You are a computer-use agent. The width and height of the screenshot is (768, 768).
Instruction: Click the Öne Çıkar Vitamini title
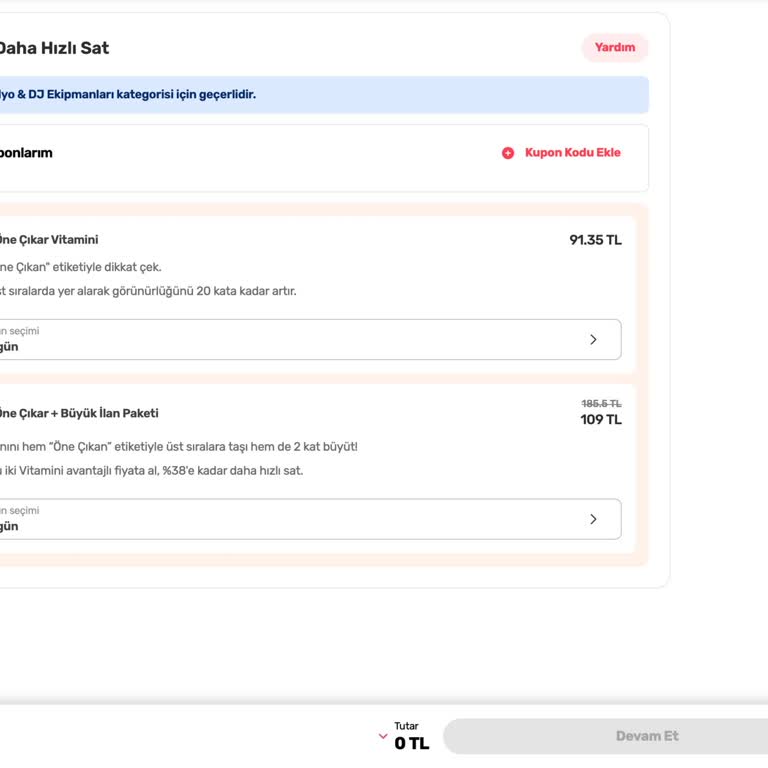pos(48,240)
